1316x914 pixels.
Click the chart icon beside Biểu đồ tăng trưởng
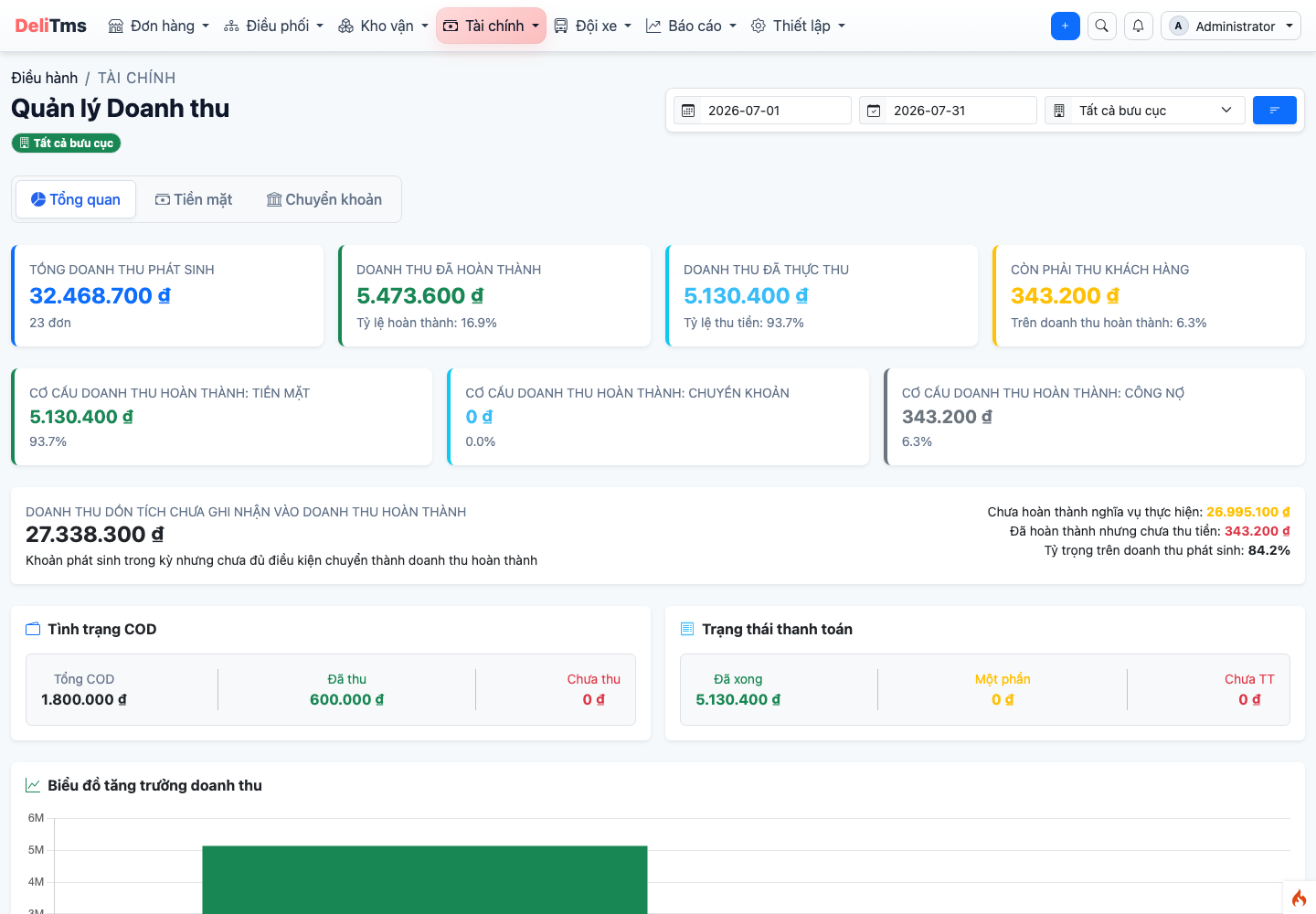pyautogui.click(x=34, y=785)
